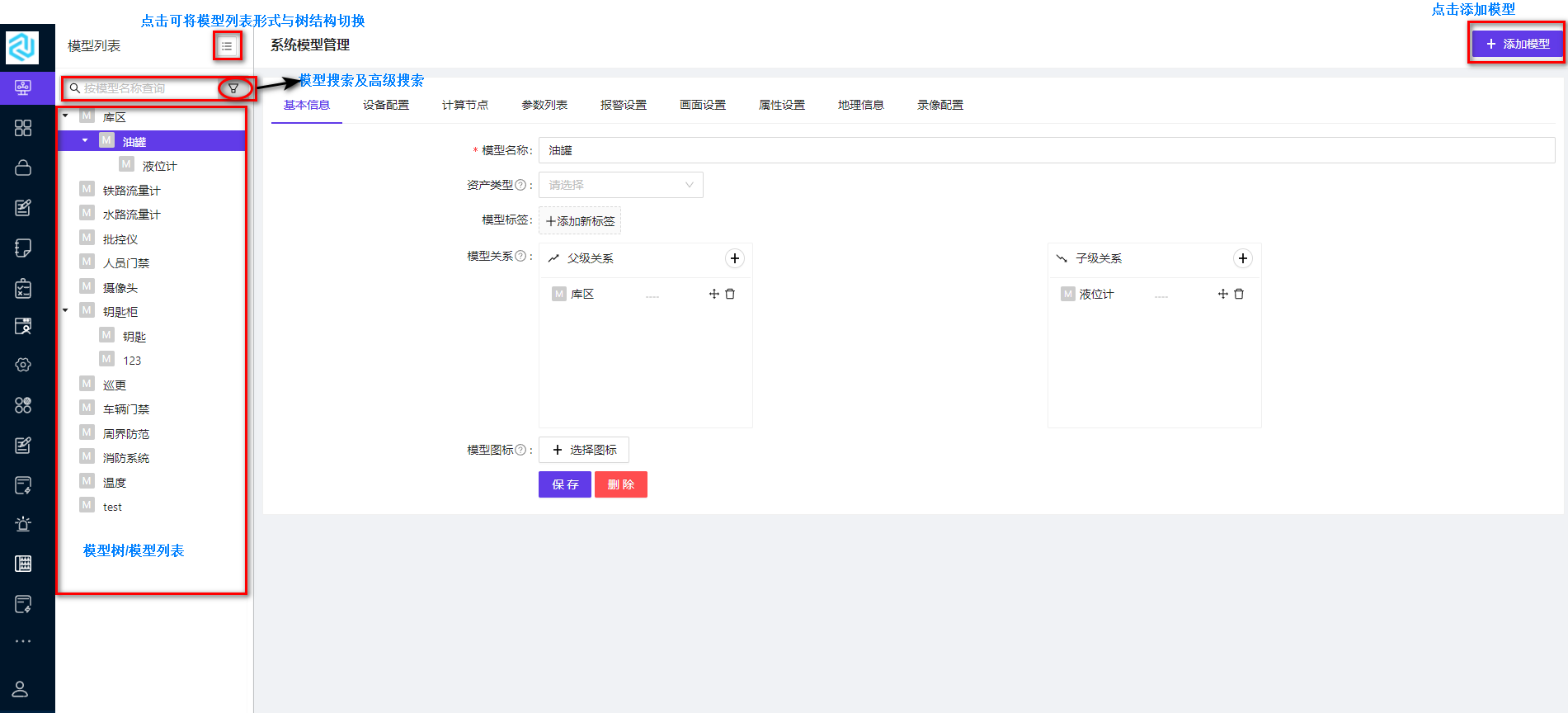Switch to the 计算节点 tab
1568x713 pixels.
465,105
